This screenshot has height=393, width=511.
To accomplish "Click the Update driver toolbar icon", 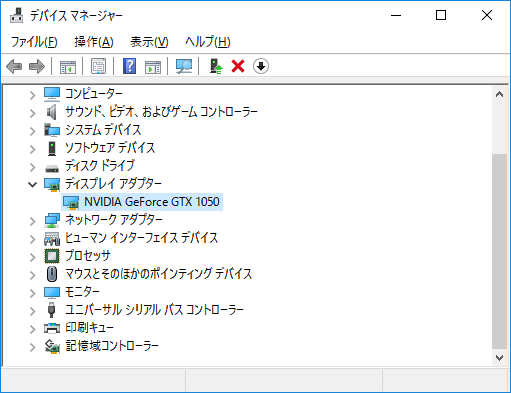I will pos(216,66).
